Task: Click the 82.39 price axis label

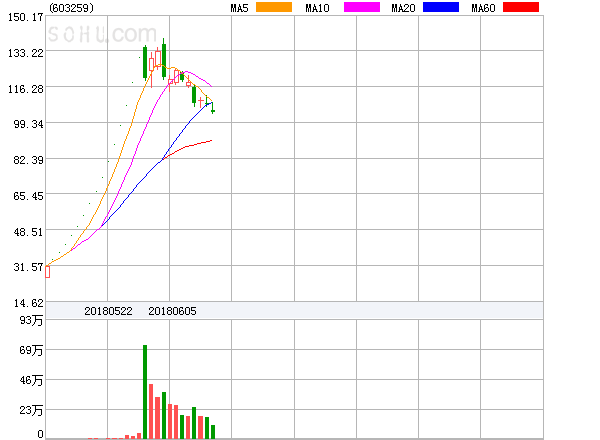Action: [x=28, y=160]
